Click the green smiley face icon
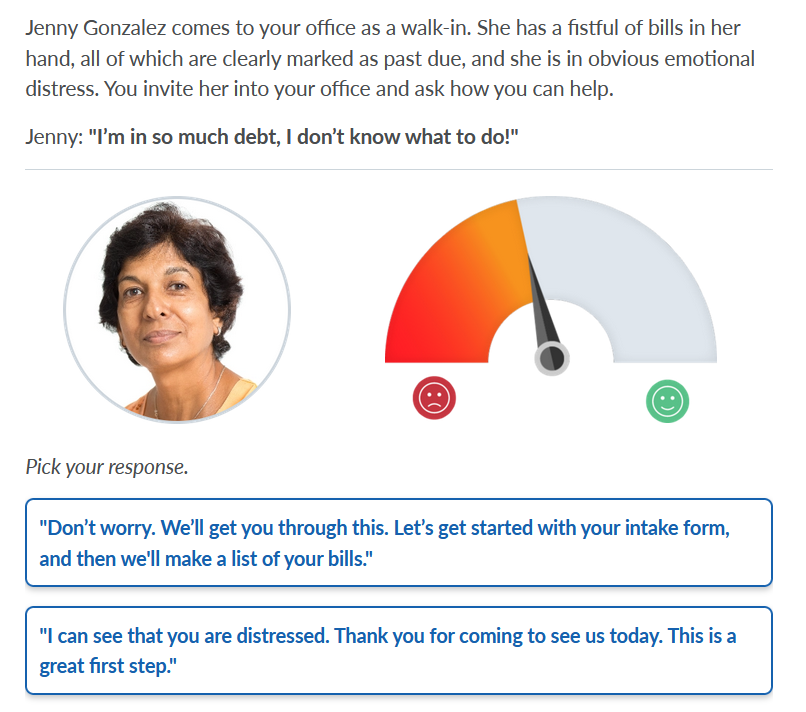The image size is (806, 712). (x=667, y=401)
